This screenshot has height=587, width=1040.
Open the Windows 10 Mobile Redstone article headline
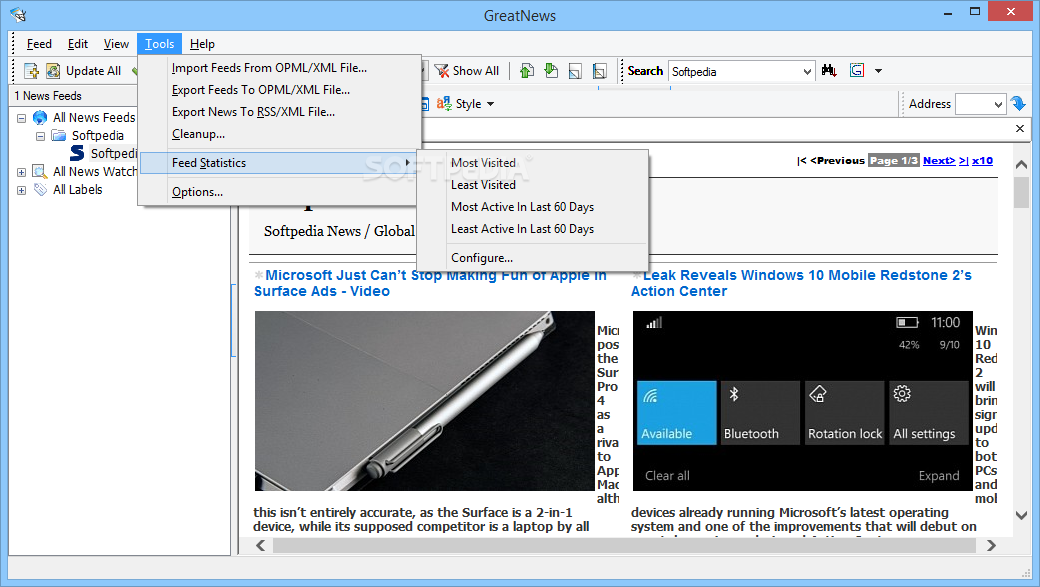[801, 283]
